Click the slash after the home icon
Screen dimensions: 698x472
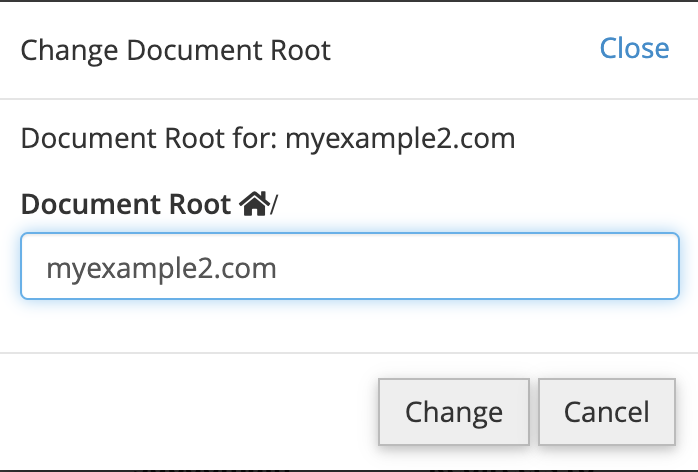(274, 205)
